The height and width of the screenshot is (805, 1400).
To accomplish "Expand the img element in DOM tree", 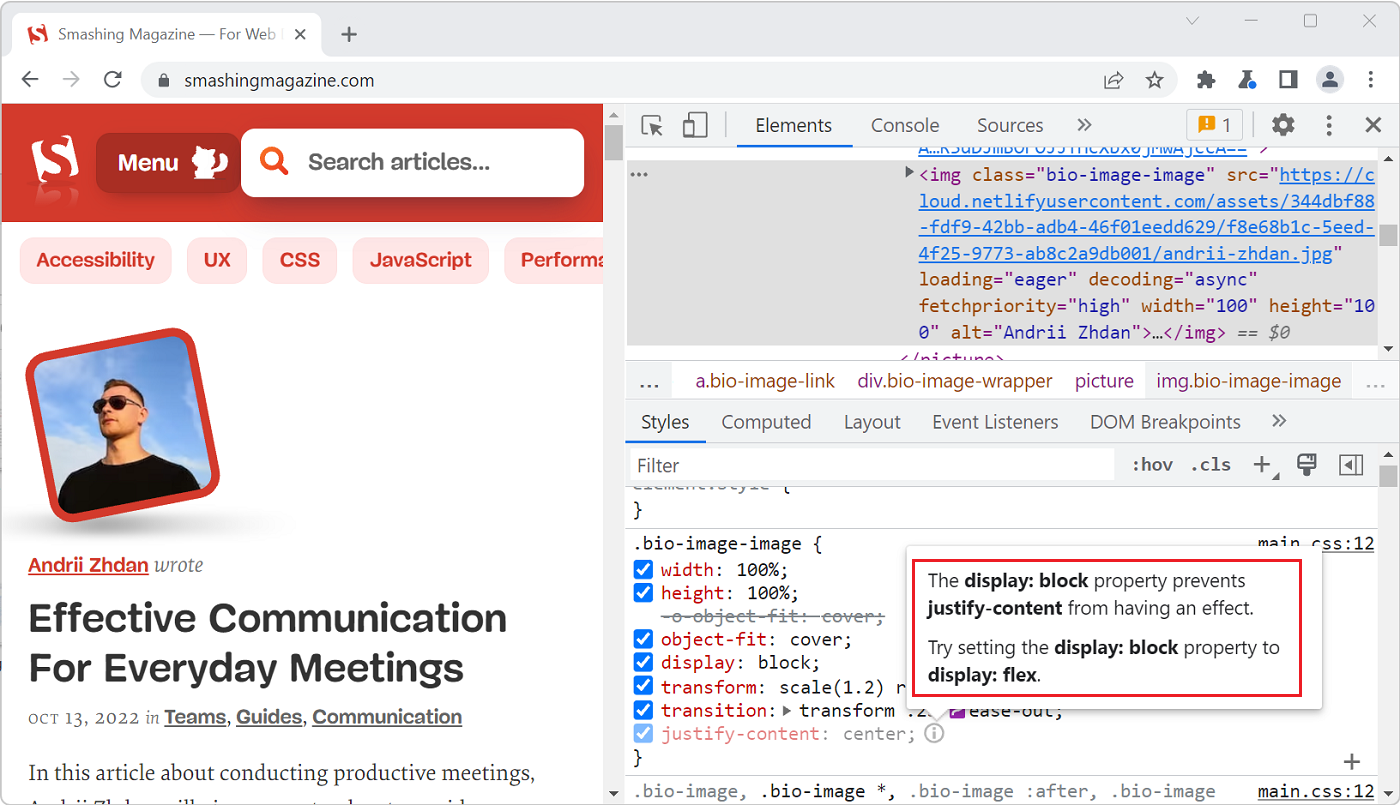I will pyautogui.click(x=907, y=173).
